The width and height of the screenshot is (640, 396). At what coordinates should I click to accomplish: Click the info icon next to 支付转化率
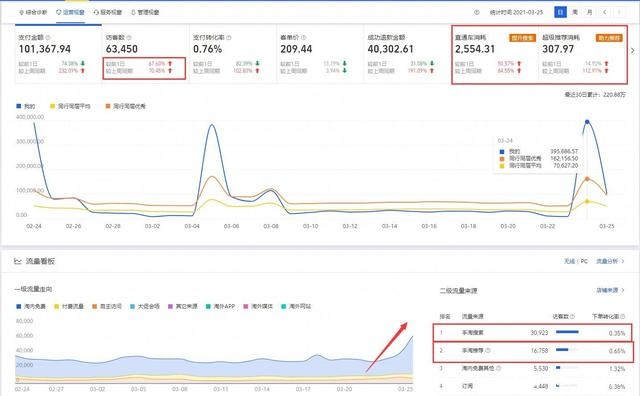(x=229, y=38)
